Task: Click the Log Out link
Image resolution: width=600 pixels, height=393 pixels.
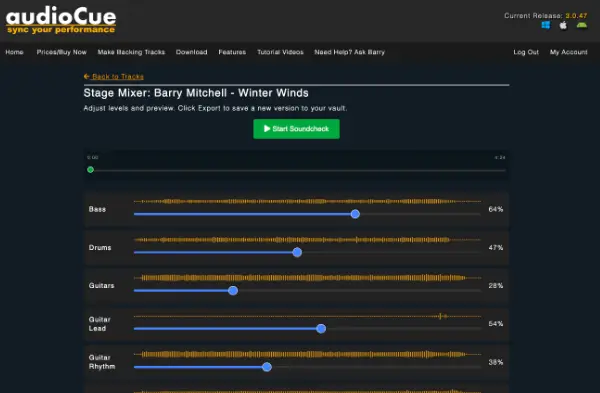Action: coord(526,52)
